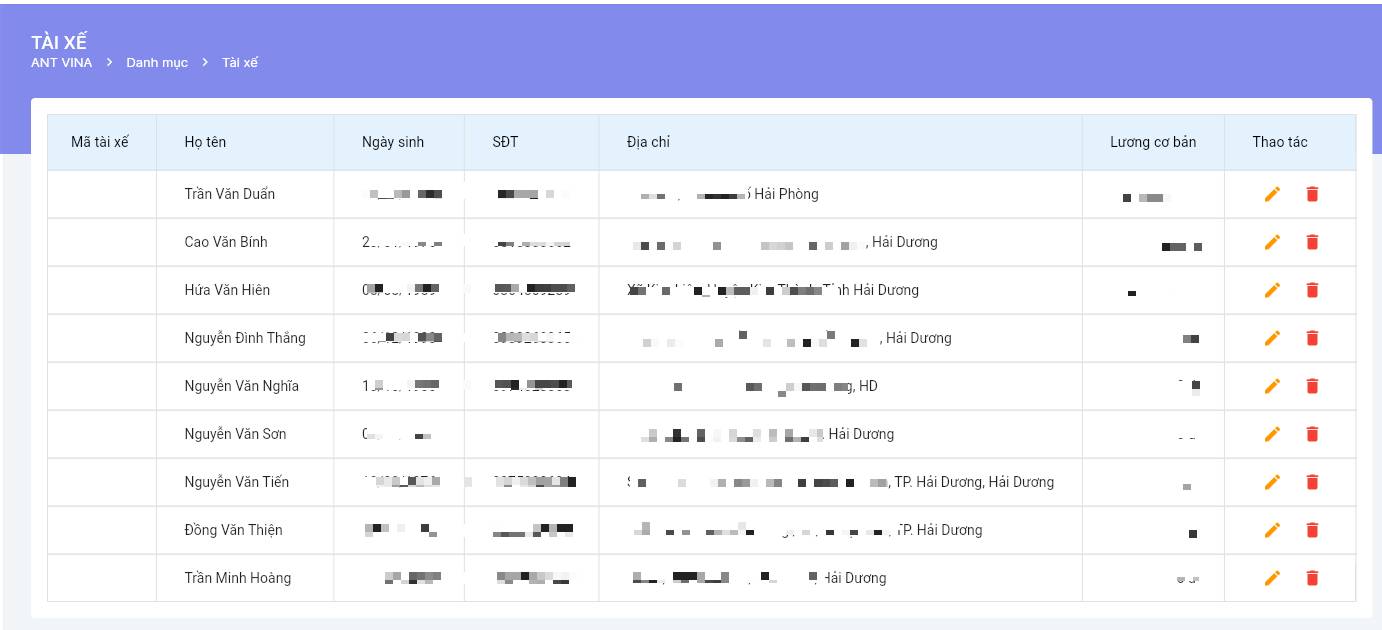This screenshot has height=630, width=1382.
Task: Click the Địa chỉ column header
Action: [648, 142]
